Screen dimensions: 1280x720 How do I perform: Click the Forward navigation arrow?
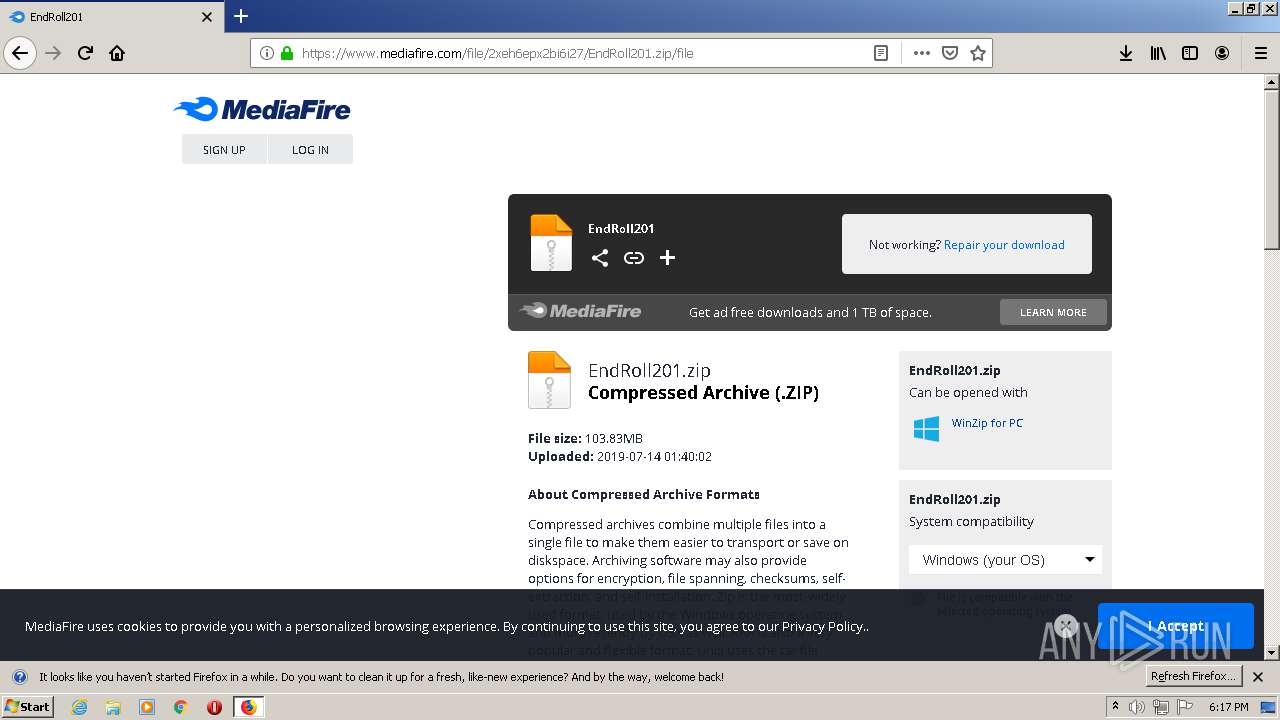point(54,53)
